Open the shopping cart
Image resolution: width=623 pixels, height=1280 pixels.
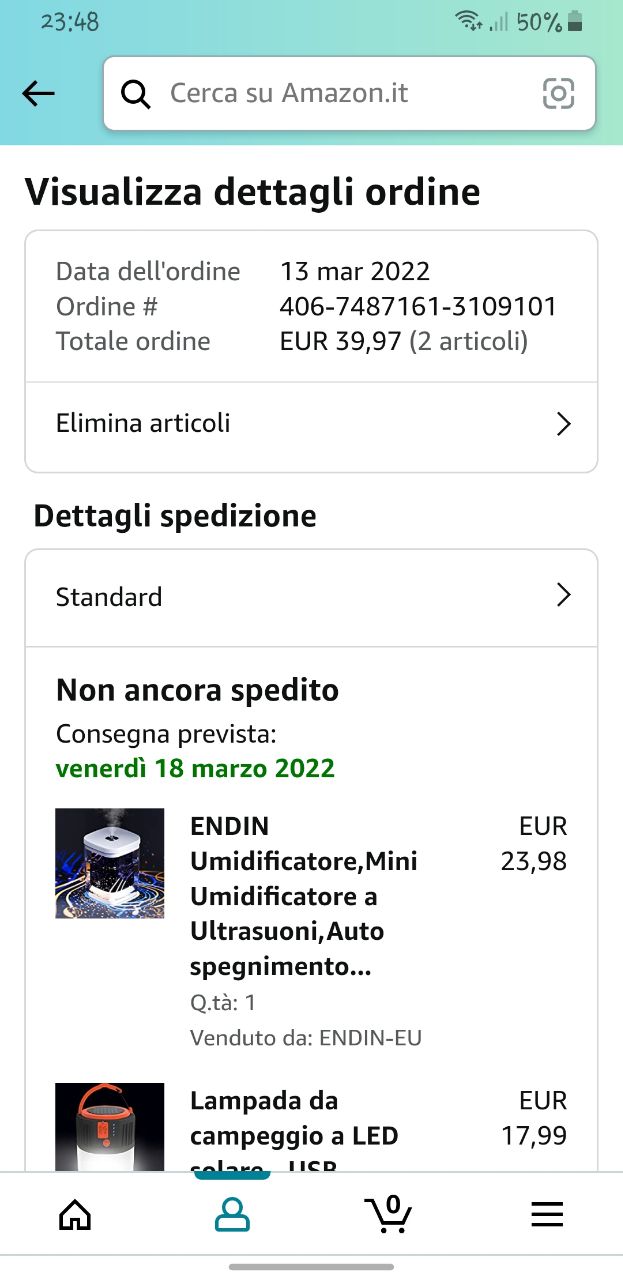click(388, 1214)
